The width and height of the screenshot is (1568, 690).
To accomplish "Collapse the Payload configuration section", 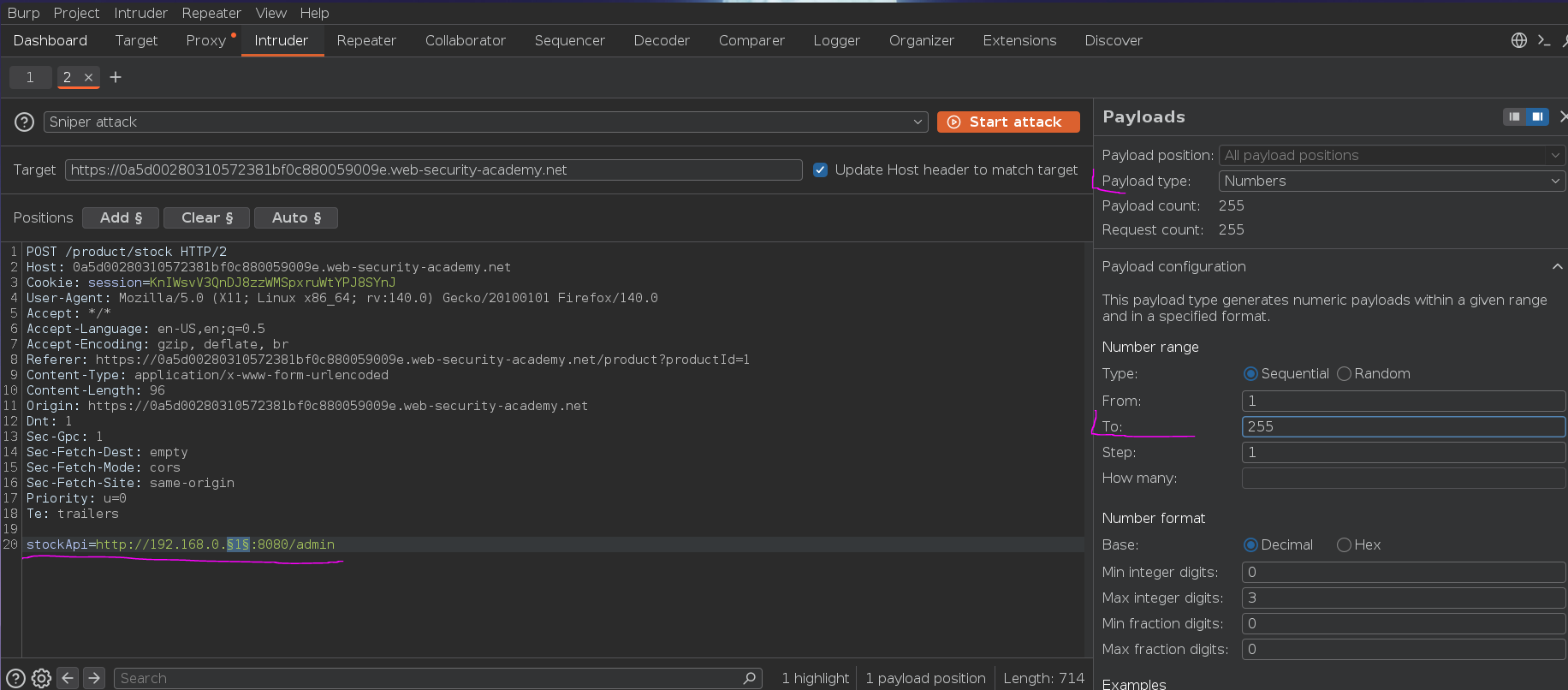I will tap(1557, 266).
